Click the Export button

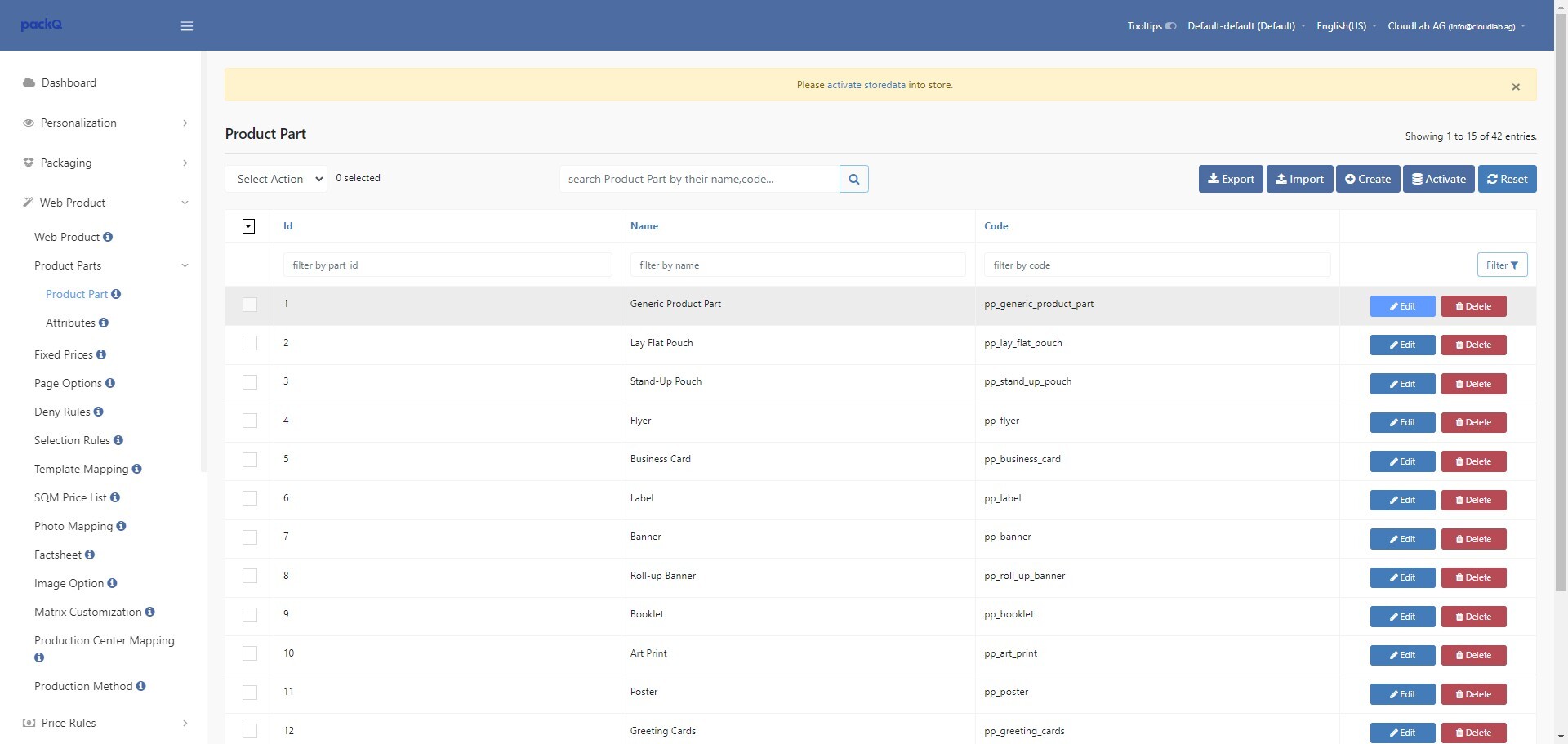point(1231,179)
